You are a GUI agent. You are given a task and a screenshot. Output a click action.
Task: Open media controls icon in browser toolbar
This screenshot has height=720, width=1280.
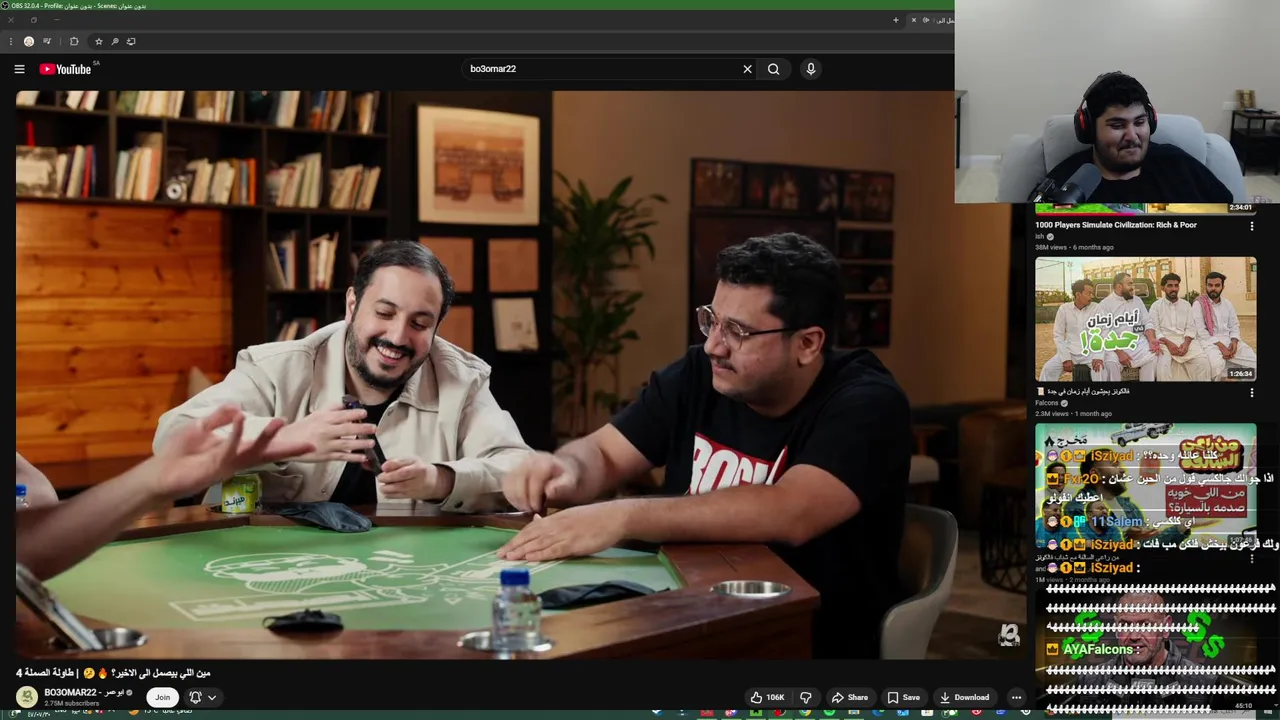47,41
